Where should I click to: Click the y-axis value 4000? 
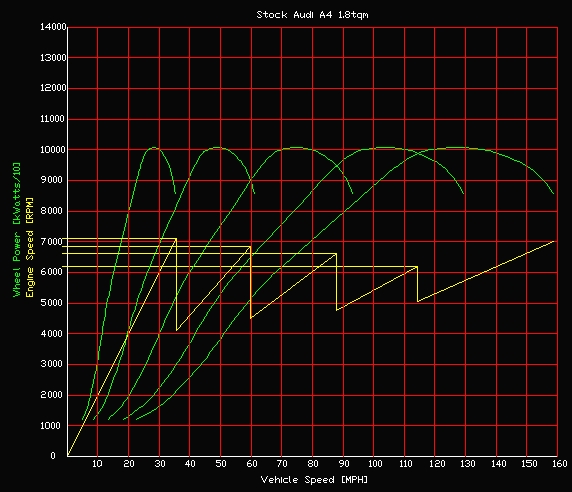[51, 334]
